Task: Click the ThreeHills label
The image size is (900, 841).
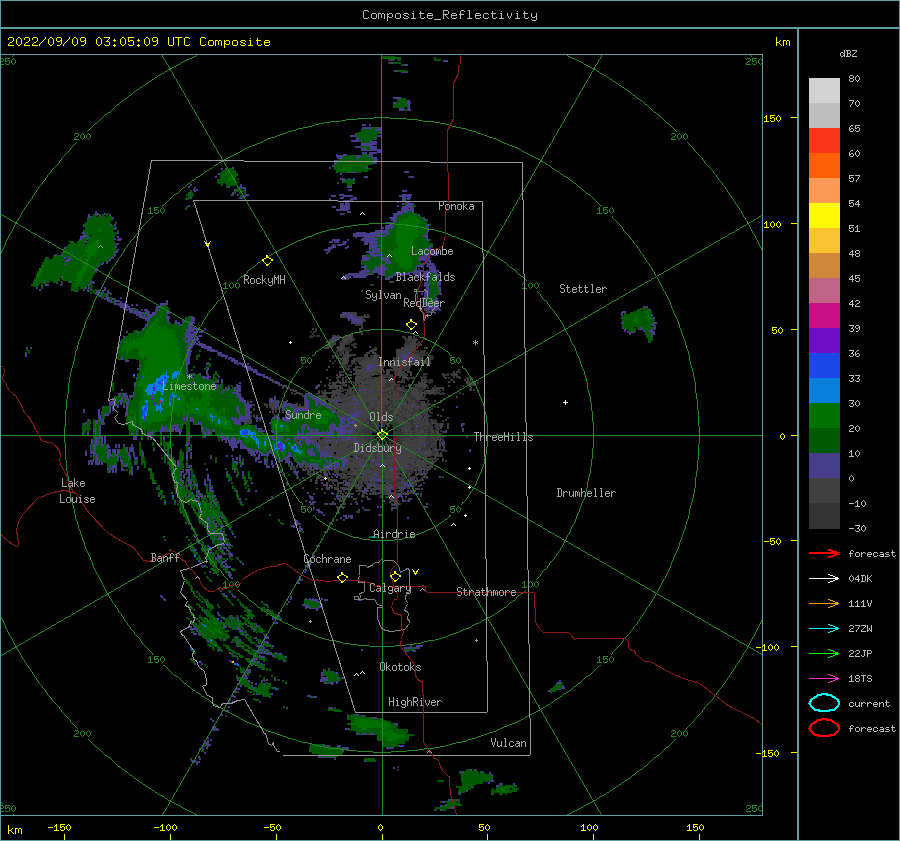Action: tap(503, 437)
